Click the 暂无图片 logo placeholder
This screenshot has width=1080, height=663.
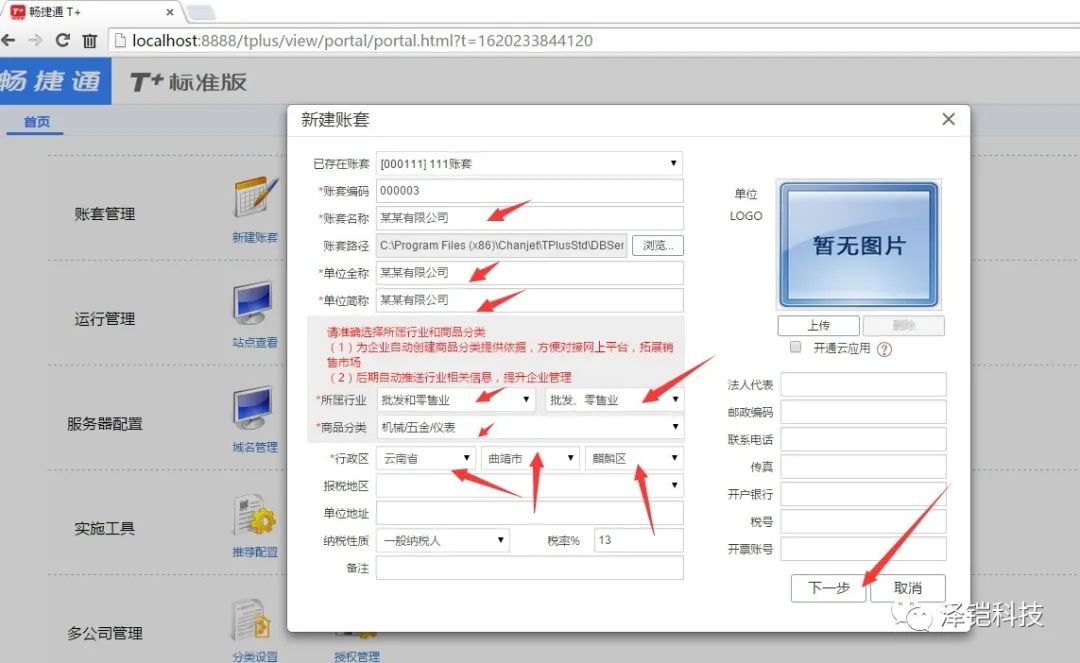858,246
